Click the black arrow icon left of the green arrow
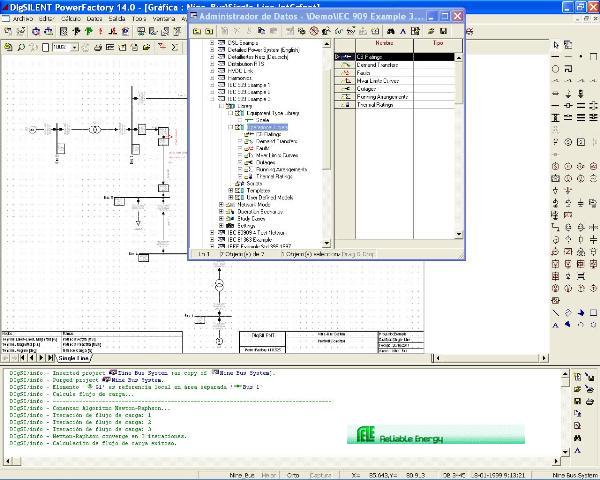Screen dimensions: 600x480 77,31
